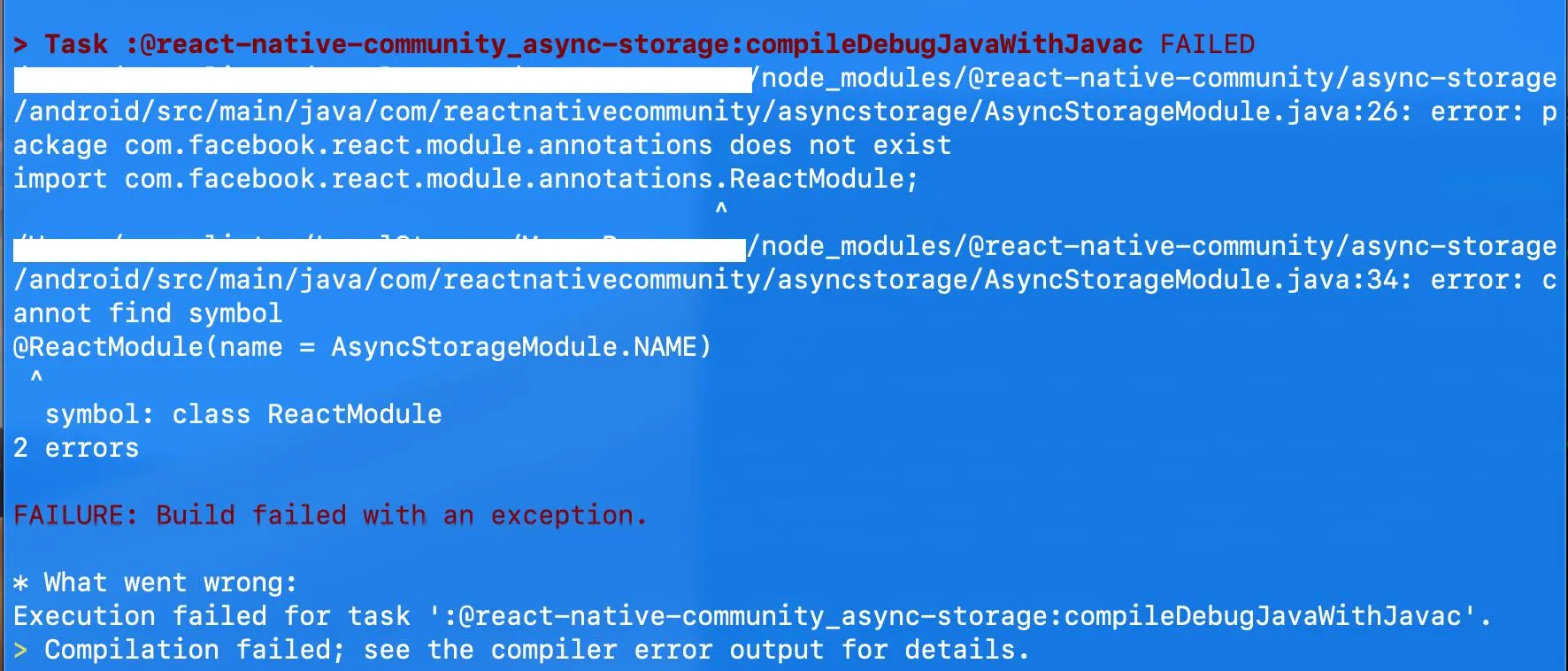
Task: Click the Compilation failed; see compiler error text
Action: coord(536,650)
